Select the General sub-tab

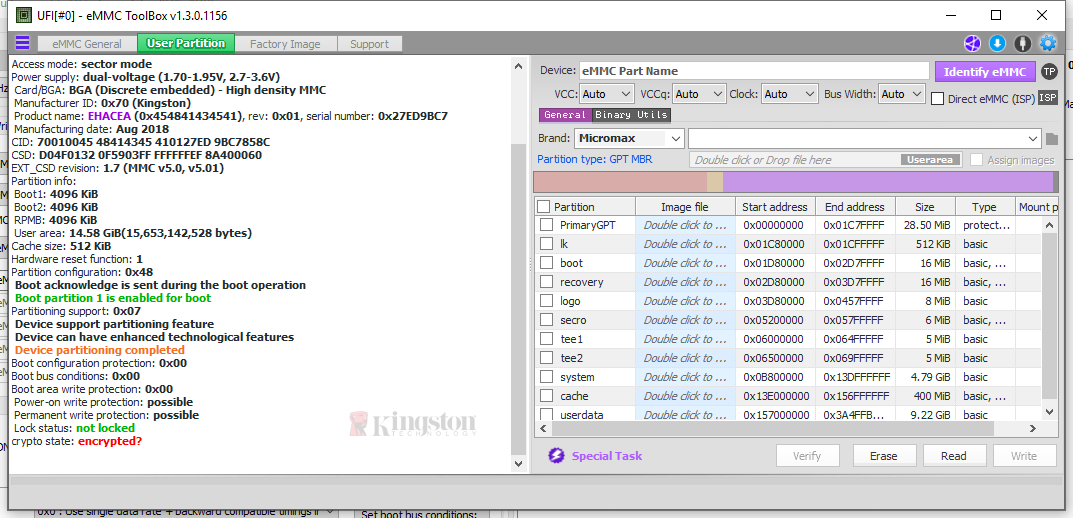click(x=565, y=115)
